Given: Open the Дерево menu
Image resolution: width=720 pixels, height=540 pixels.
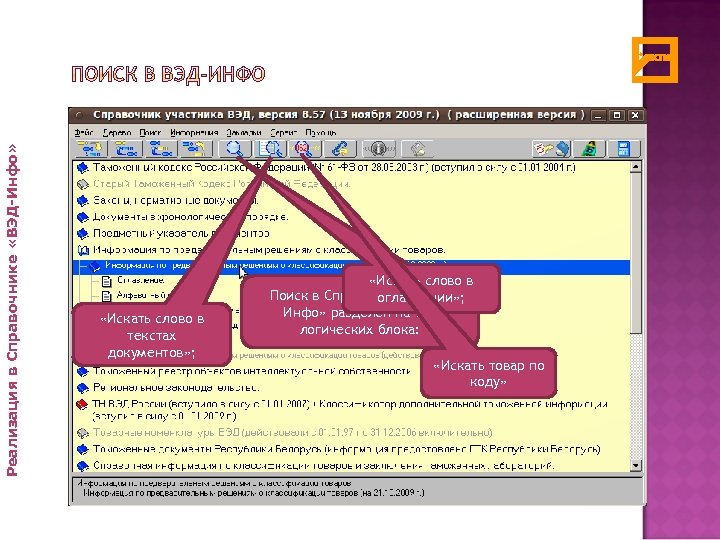Looking at the screenshot, I should coord(117,133).
